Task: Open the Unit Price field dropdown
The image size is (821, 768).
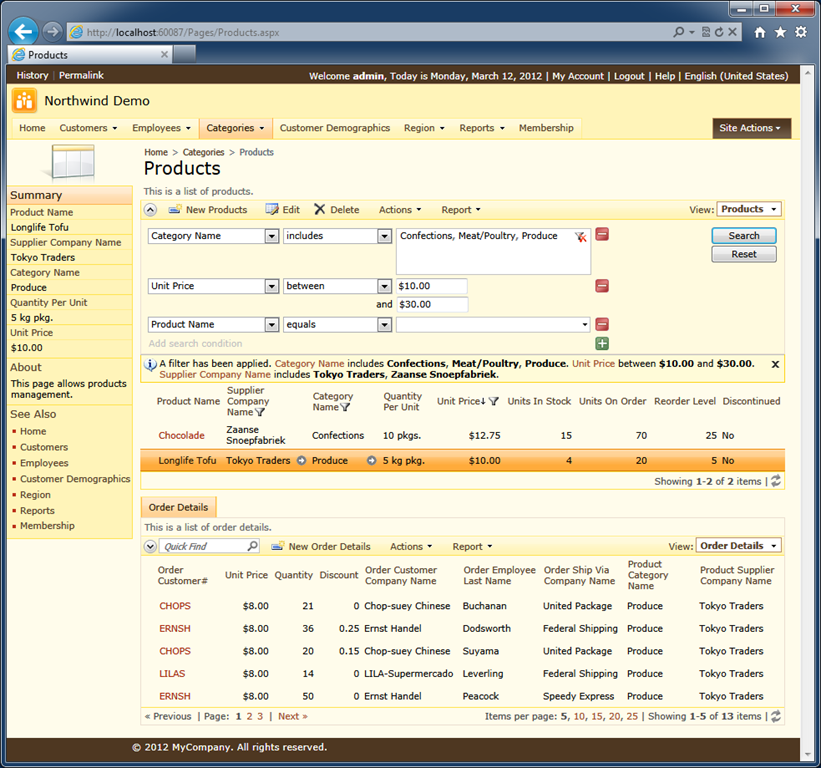Action: tap(272, 286)
